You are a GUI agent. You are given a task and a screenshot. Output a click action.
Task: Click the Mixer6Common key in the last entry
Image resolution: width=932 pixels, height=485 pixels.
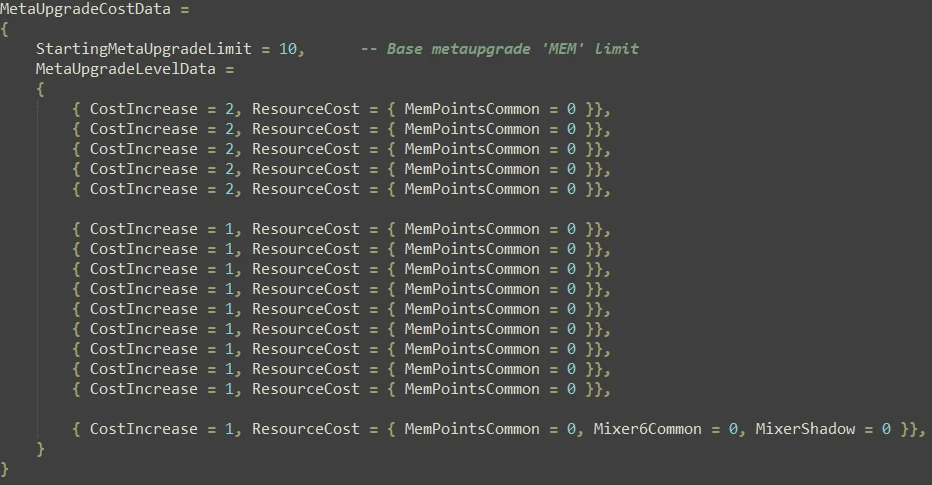(647, 429)
